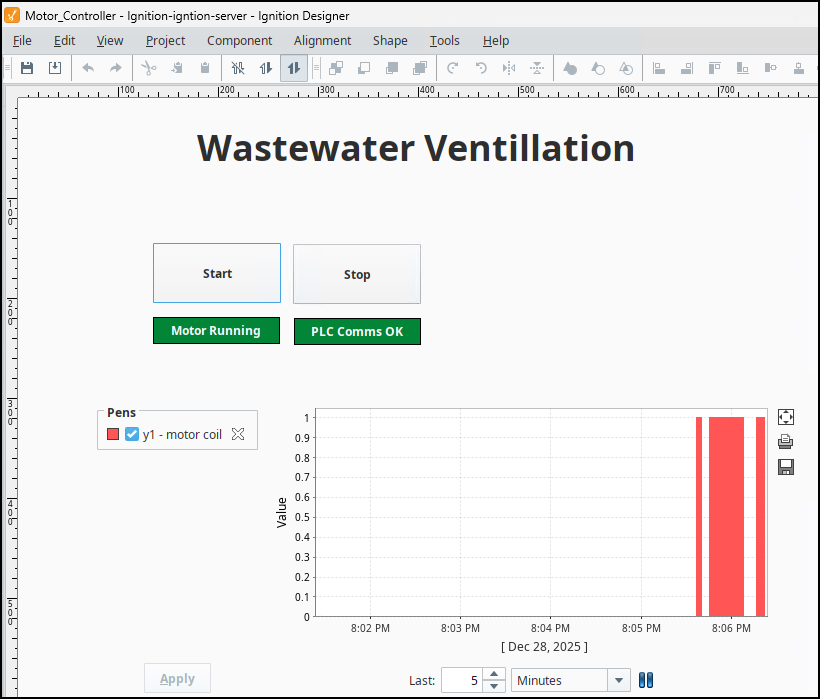
Task: Set tag comms mode to Read/Write
Action: (x=294, y=68)
